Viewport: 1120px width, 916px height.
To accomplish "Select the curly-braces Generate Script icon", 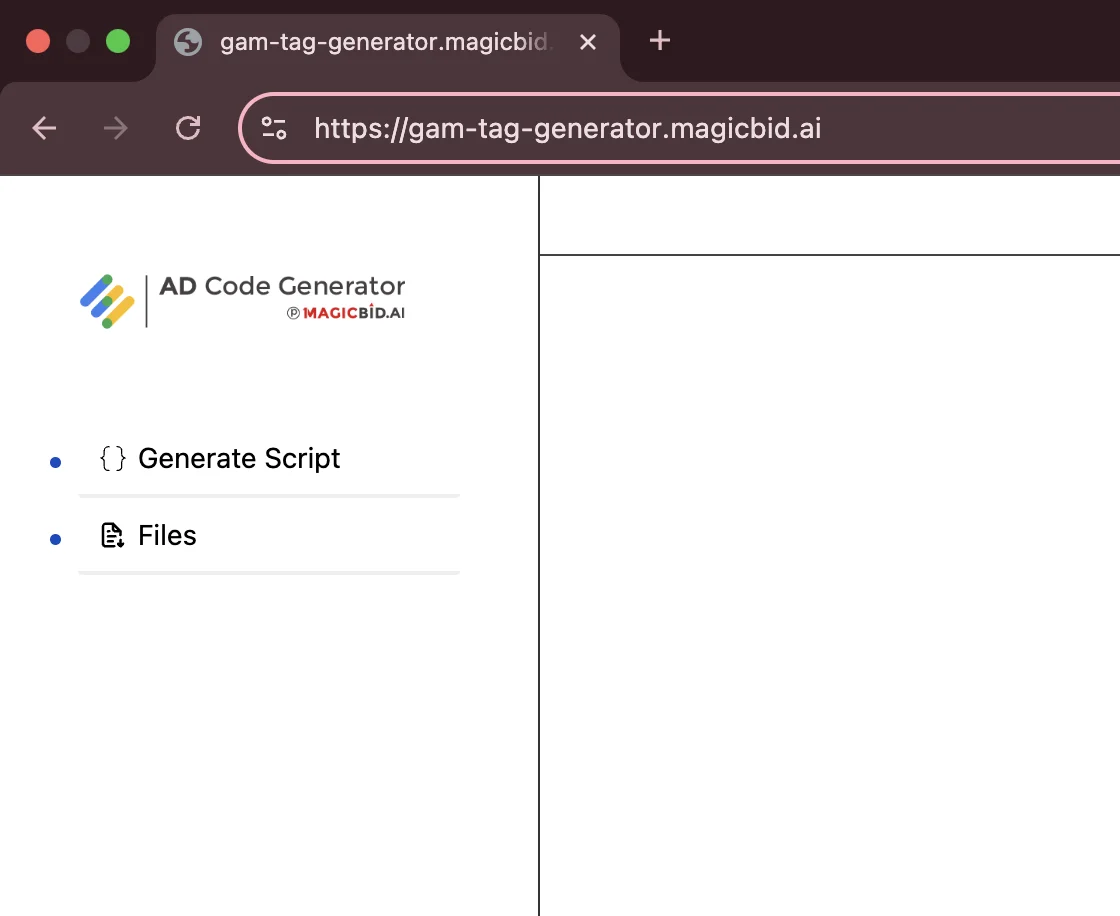I will 112,458.
